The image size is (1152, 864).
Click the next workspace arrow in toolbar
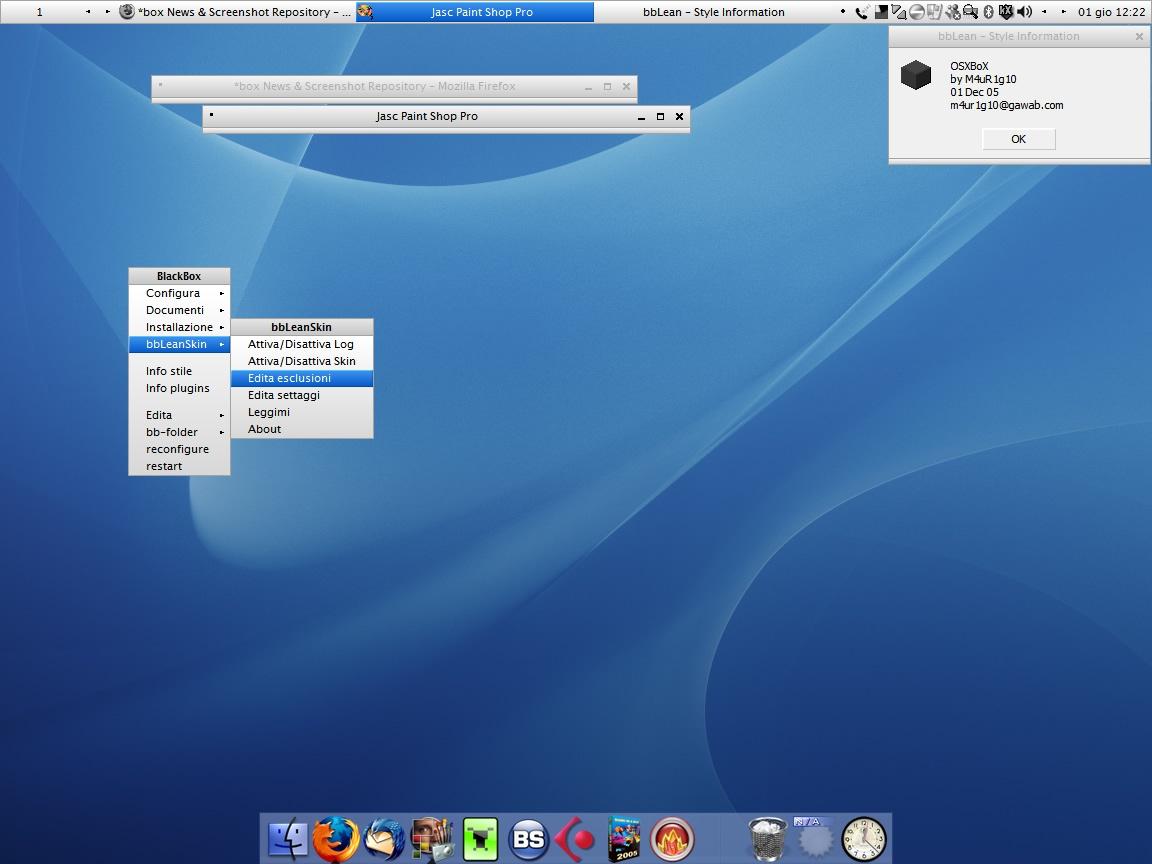107,12
